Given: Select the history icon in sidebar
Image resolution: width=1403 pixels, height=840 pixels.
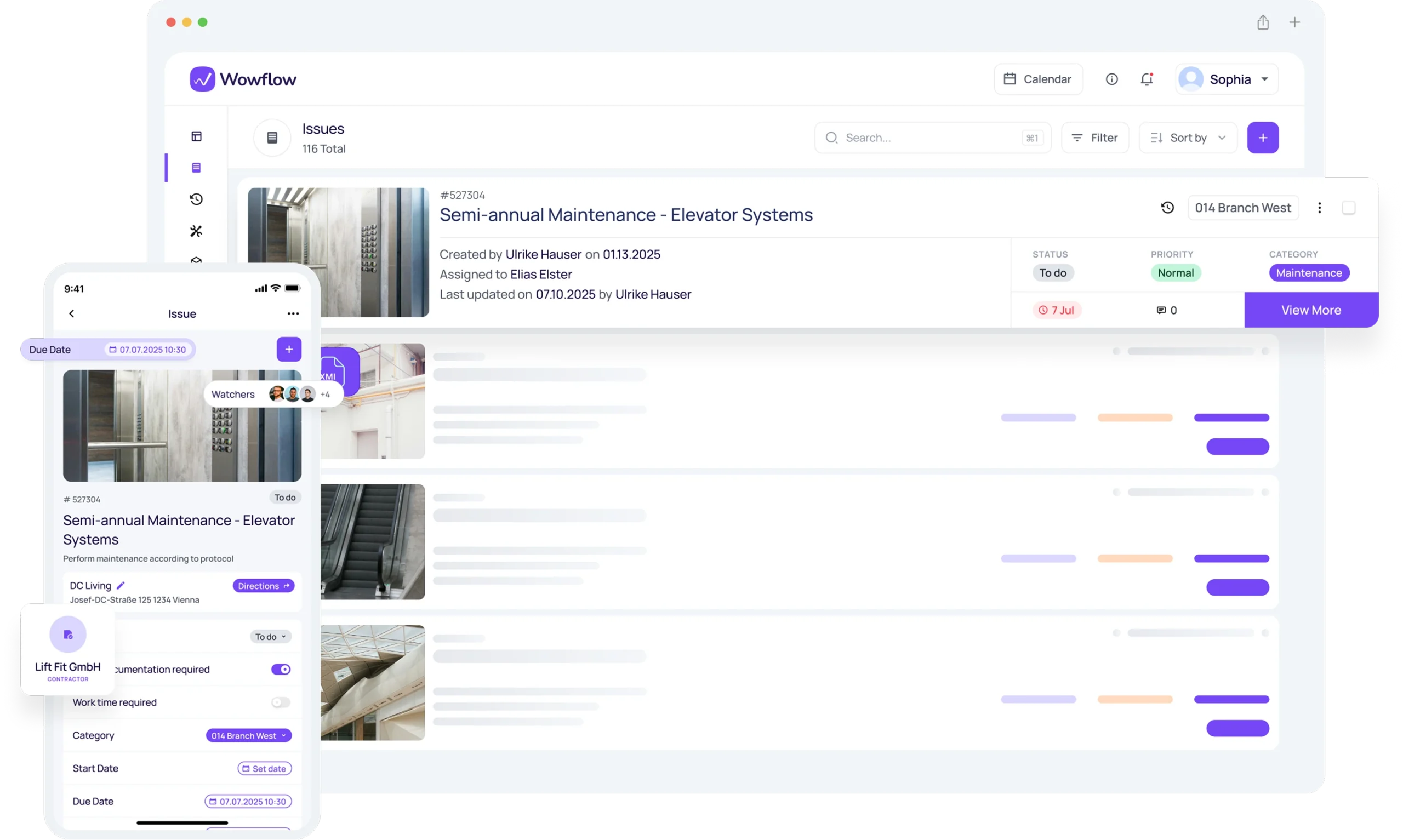Looking at the screenshot, I should (x=196, y=199).
